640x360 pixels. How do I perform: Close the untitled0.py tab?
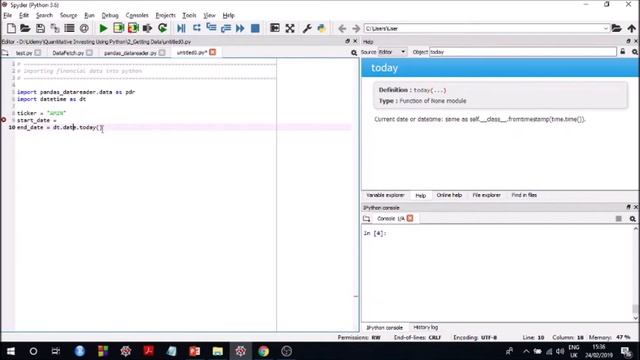point(213,52)
